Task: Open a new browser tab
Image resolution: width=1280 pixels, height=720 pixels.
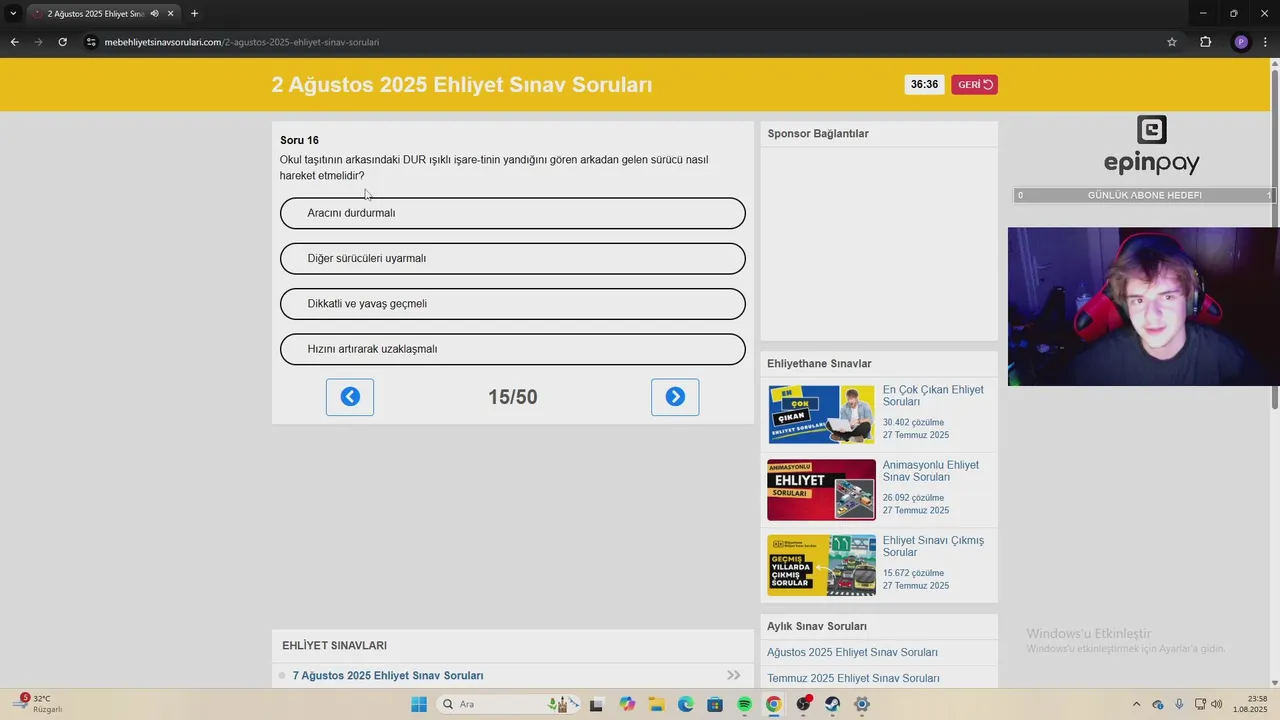Action: click(194, 14)
